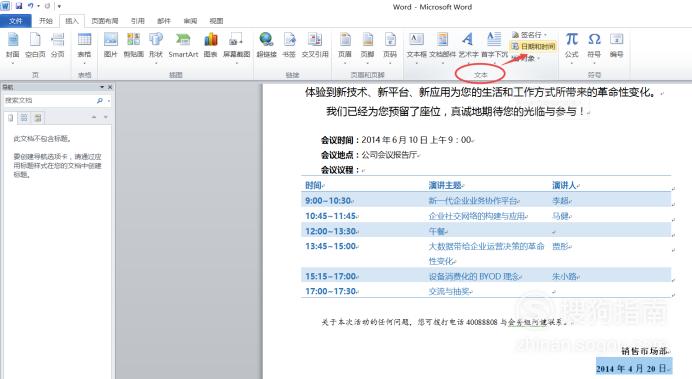The width and height of the screenshot is (692, 379).
Task: Open the 符号 Omega symbol tool
Action: point(594,45)
